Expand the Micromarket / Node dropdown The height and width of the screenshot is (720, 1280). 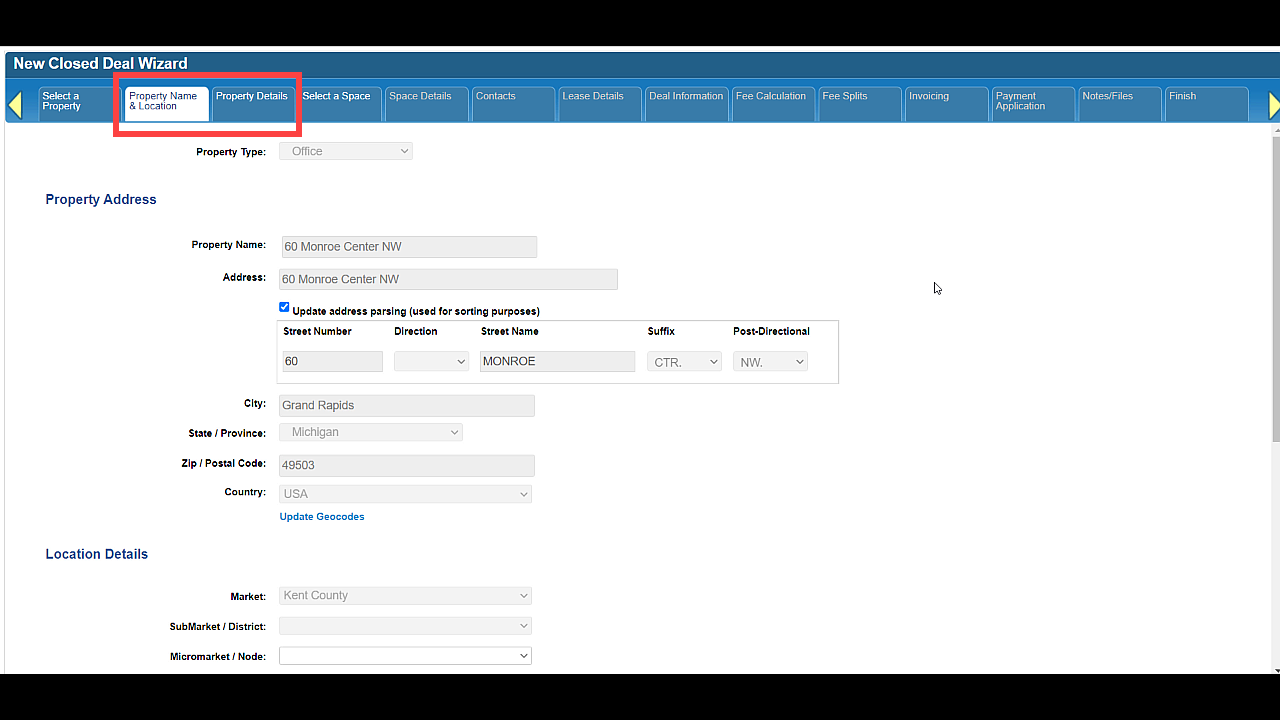(x=405, y=656)
